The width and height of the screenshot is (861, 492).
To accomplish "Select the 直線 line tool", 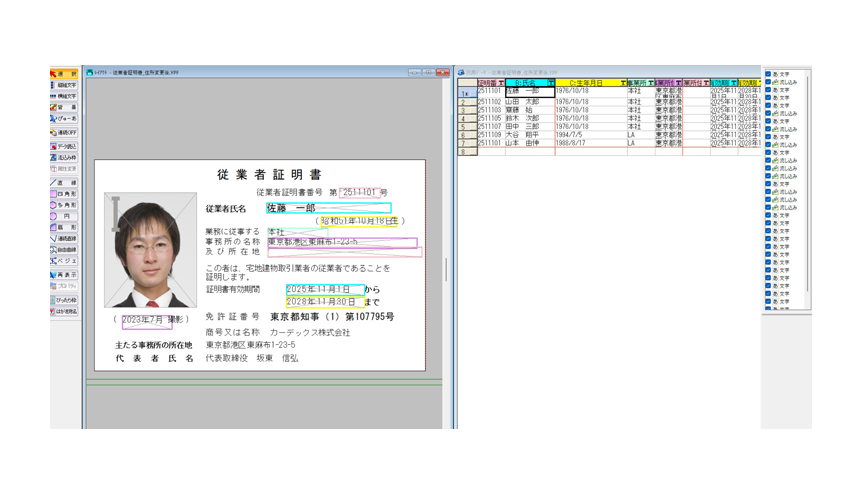I will tap(64, 183).
